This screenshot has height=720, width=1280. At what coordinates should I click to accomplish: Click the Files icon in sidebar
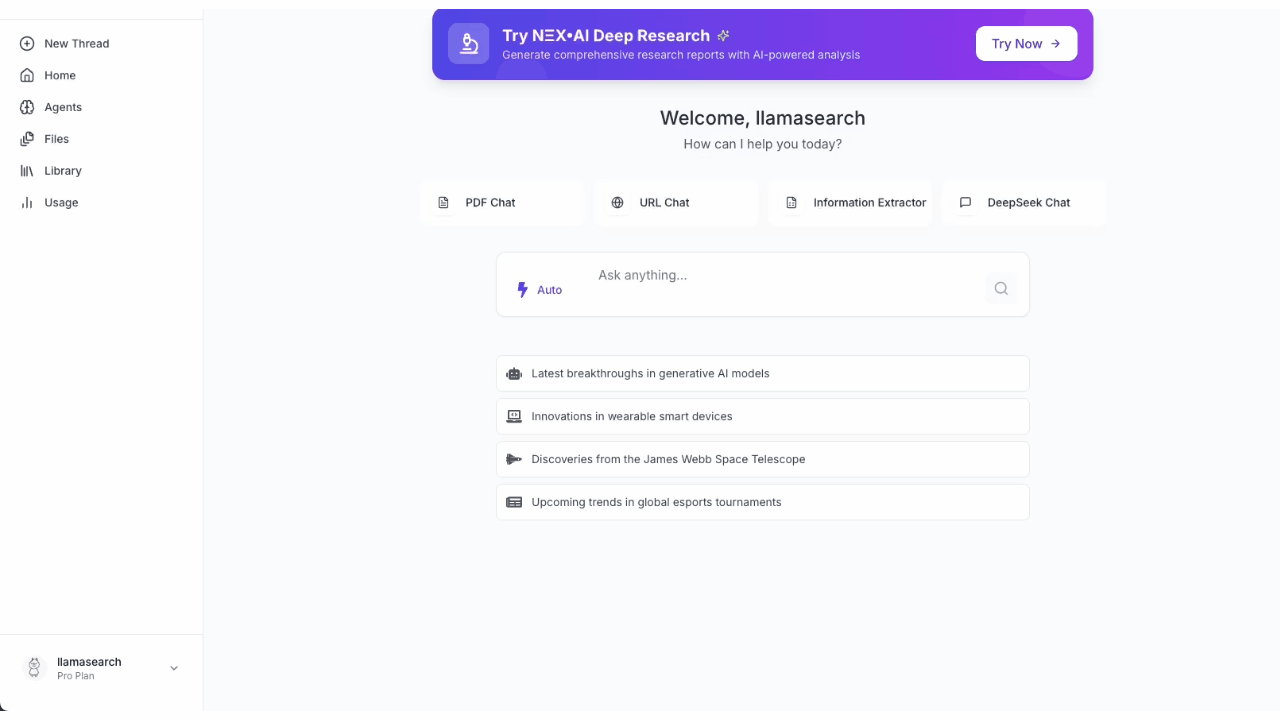coord(27,139)
